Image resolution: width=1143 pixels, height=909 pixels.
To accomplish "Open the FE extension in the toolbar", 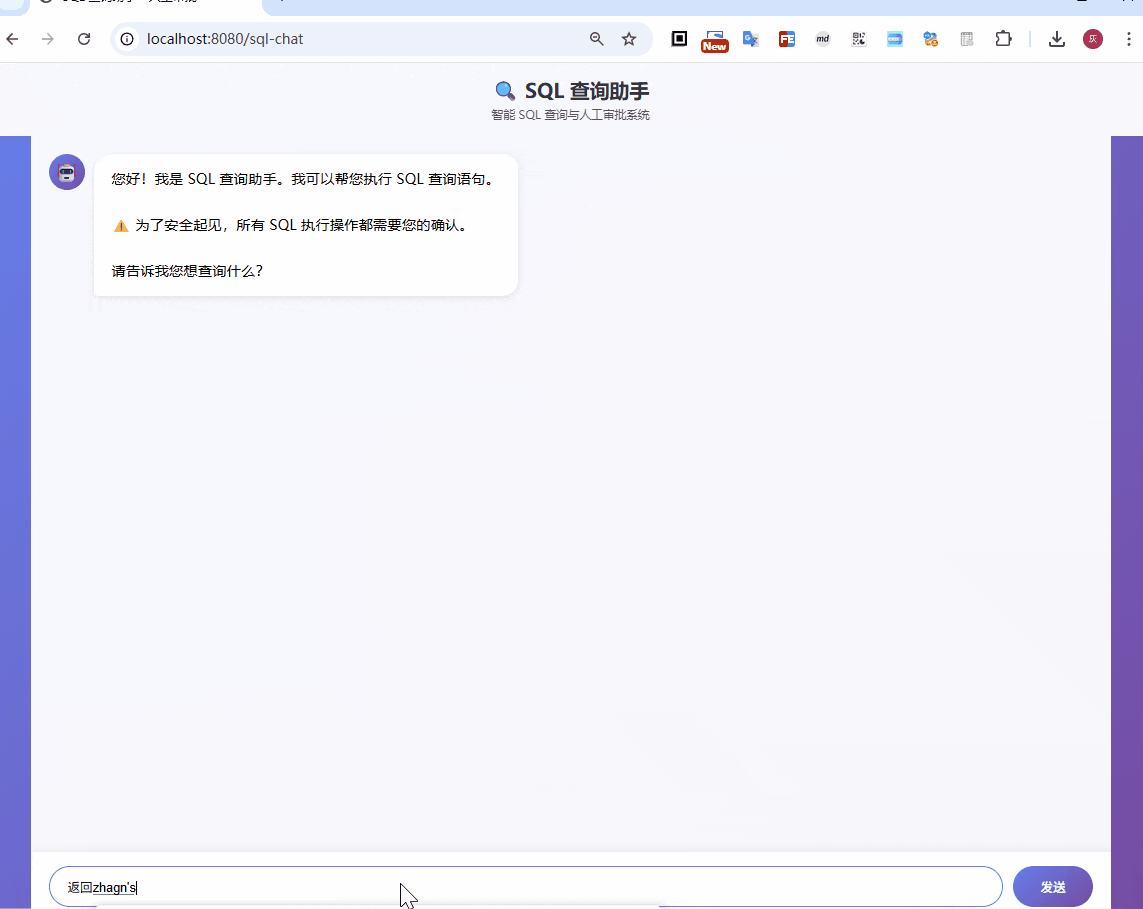I will click(x=787, y=39).
